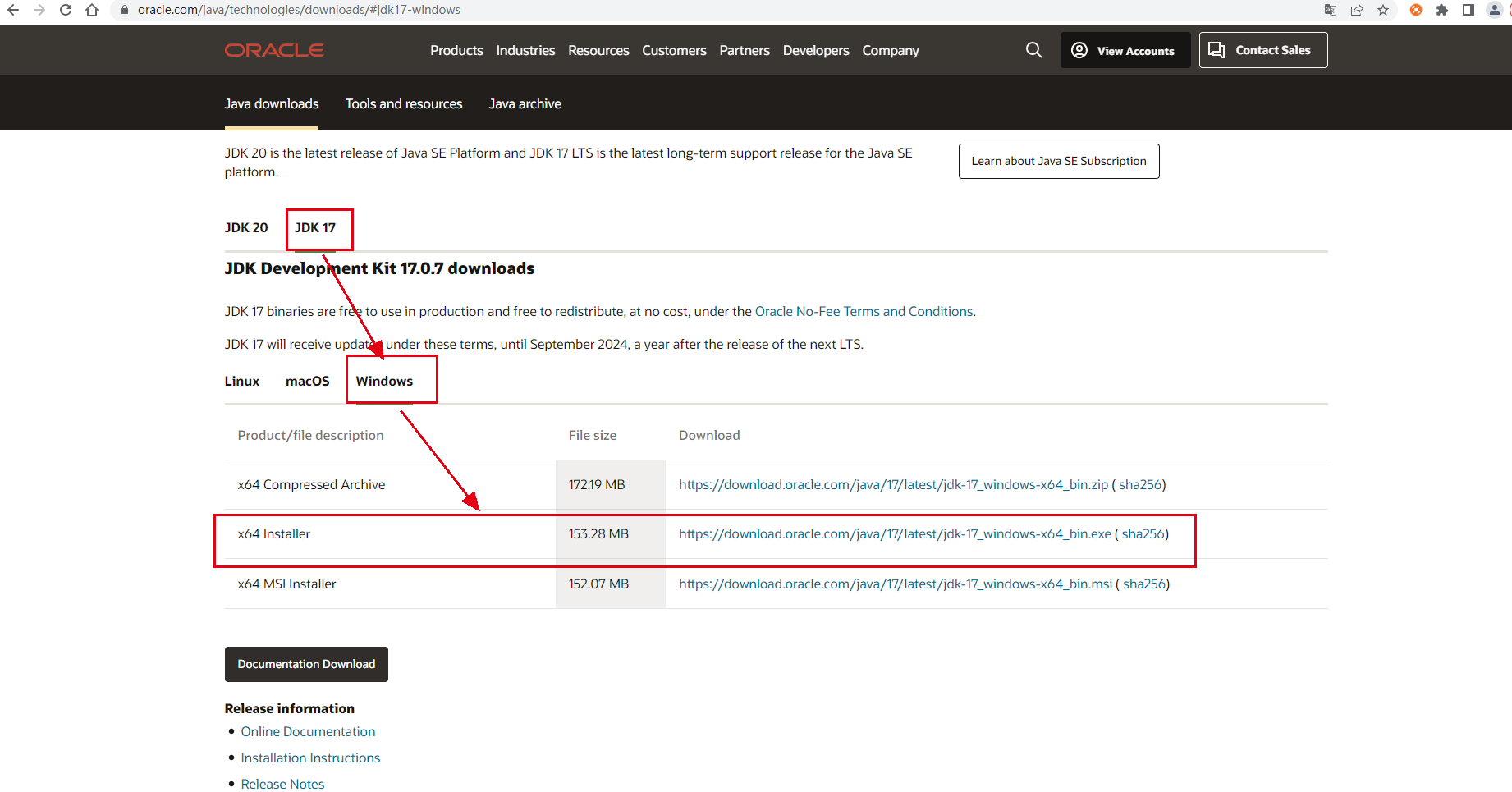Image resolution: width=1512 pixels, height=792 pixels.
Task: Open the Industries menu
Action: [525, 50]
